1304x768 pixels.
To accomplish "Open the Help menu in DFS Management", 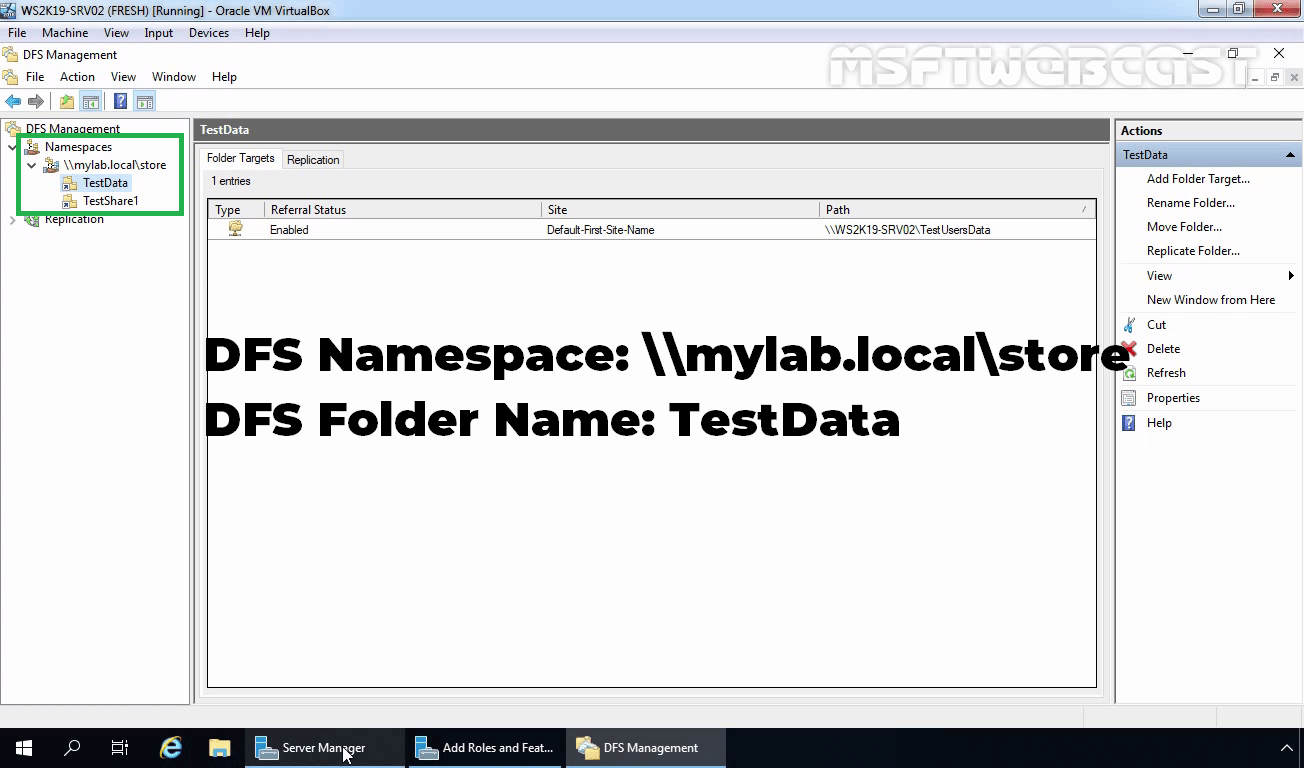I will tap(224, 77).
